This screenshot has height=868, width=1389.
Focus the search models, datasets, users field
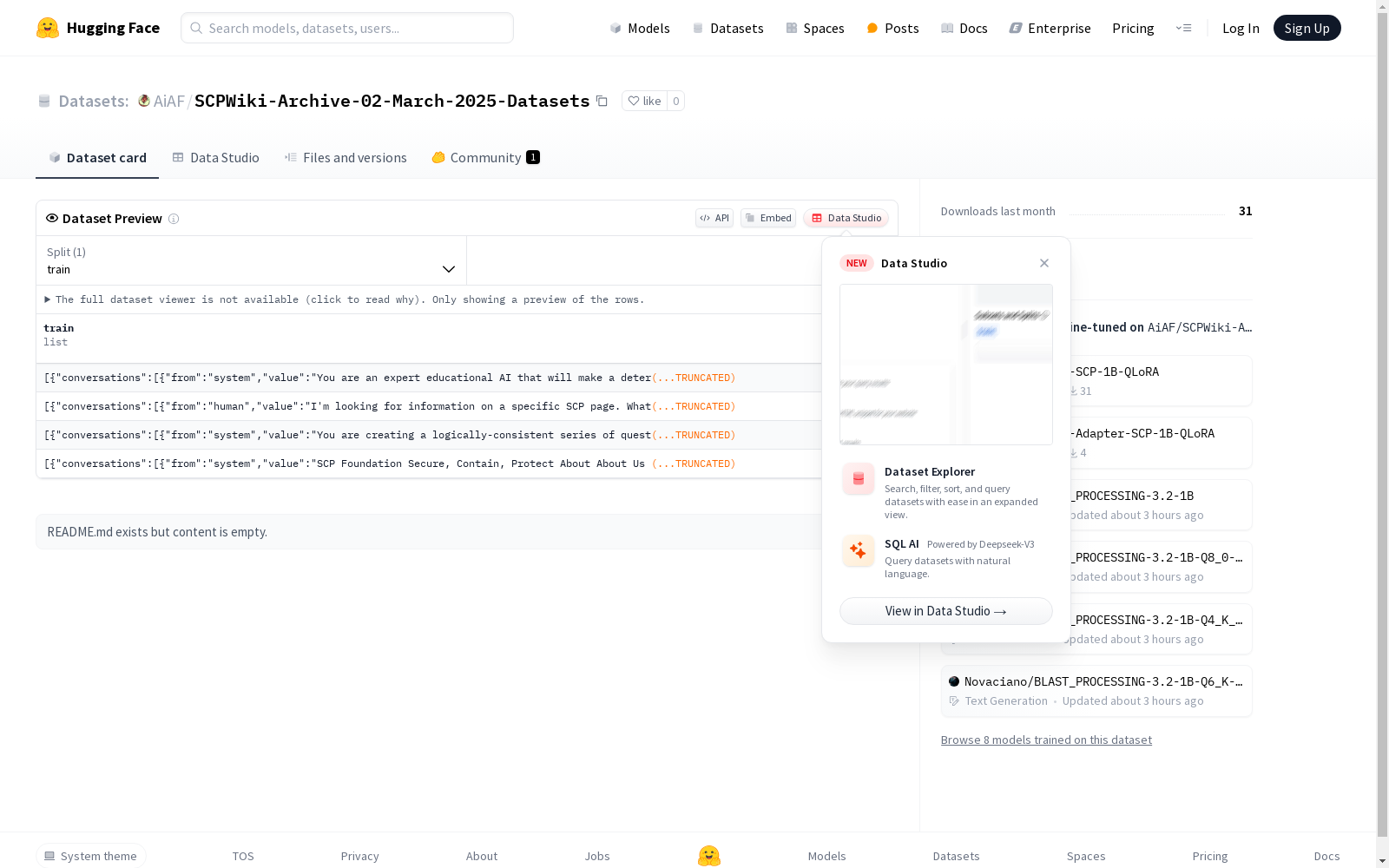click(347, 28)
